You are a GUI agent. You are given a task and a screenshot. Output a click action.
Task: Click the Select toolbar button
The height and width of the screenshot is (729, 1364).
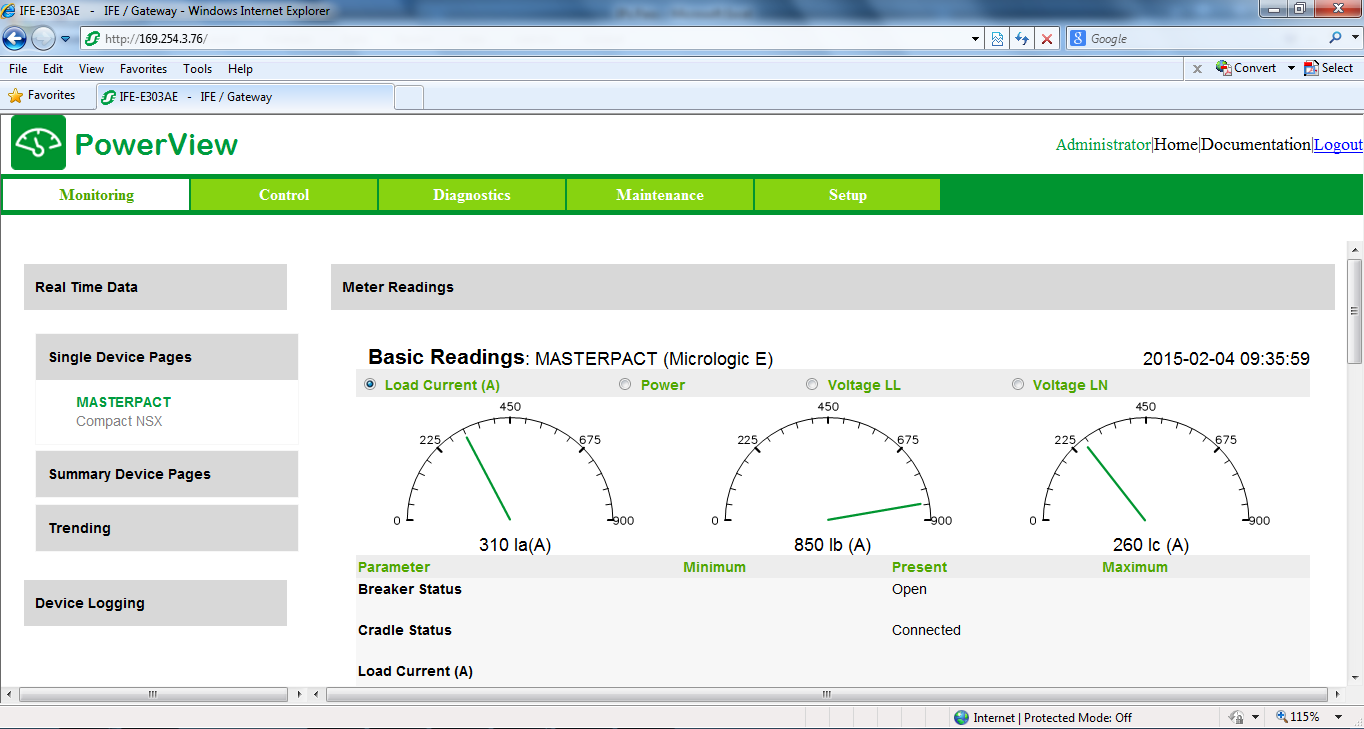[1328, 68]
